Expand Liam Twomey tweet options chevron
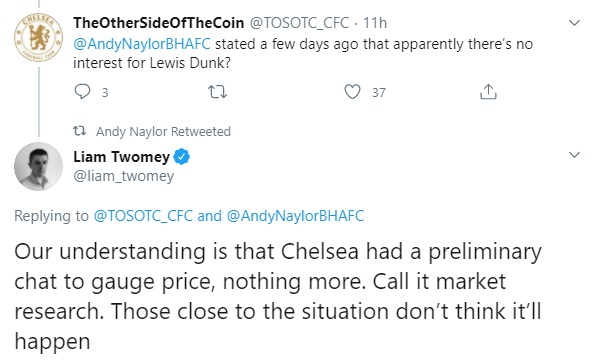The width and height of the screenshot is (597, 363). (x=574, y=155)
